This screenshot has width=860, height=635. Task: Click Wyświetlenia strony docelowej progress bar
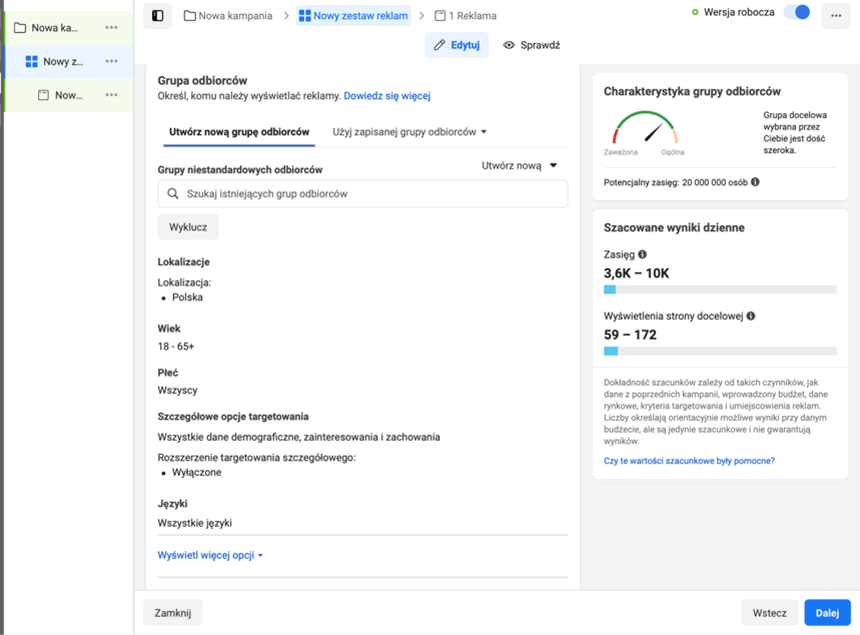point(720,351)
